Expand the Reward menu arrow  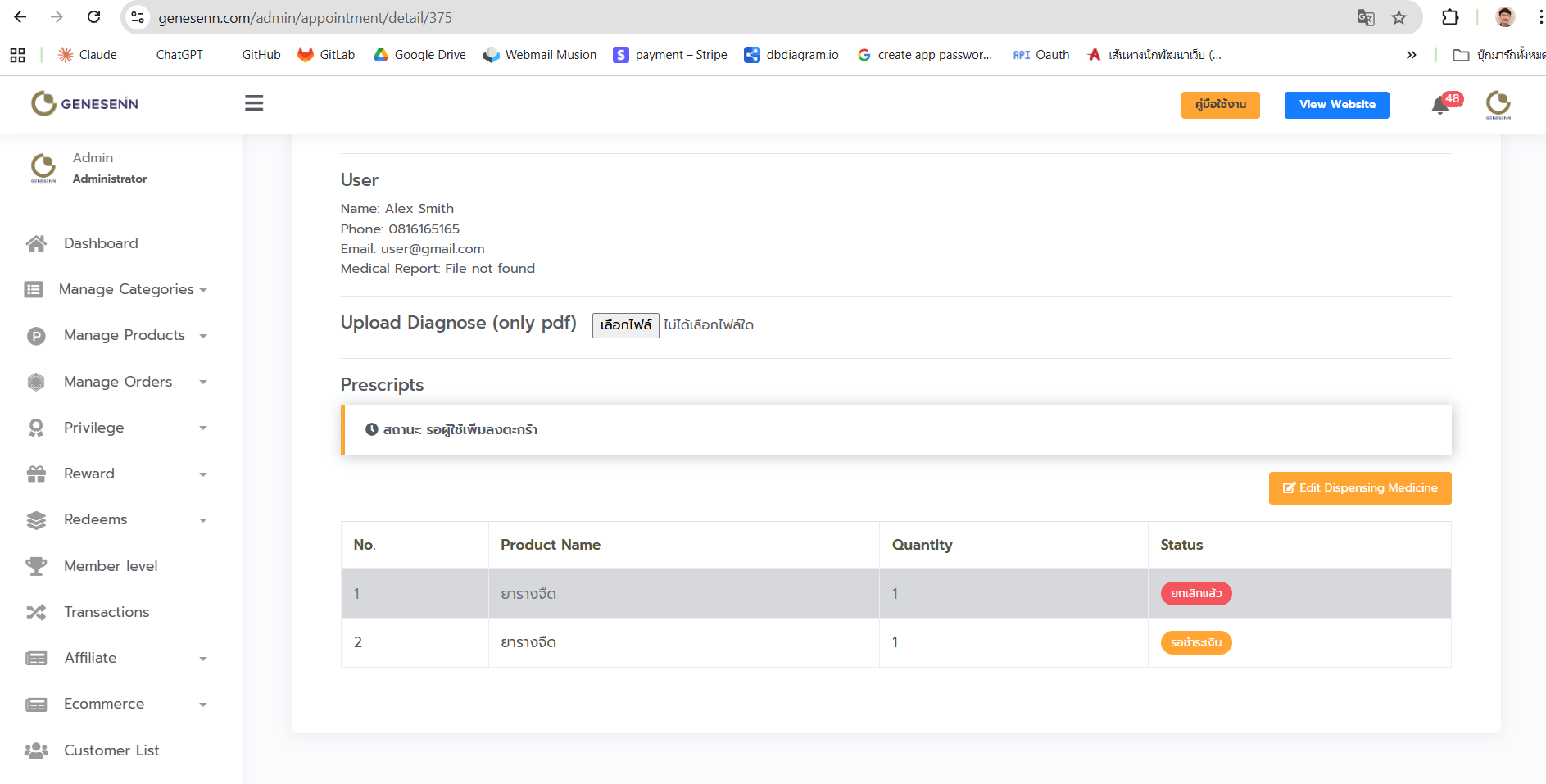[x=203, y=474]
